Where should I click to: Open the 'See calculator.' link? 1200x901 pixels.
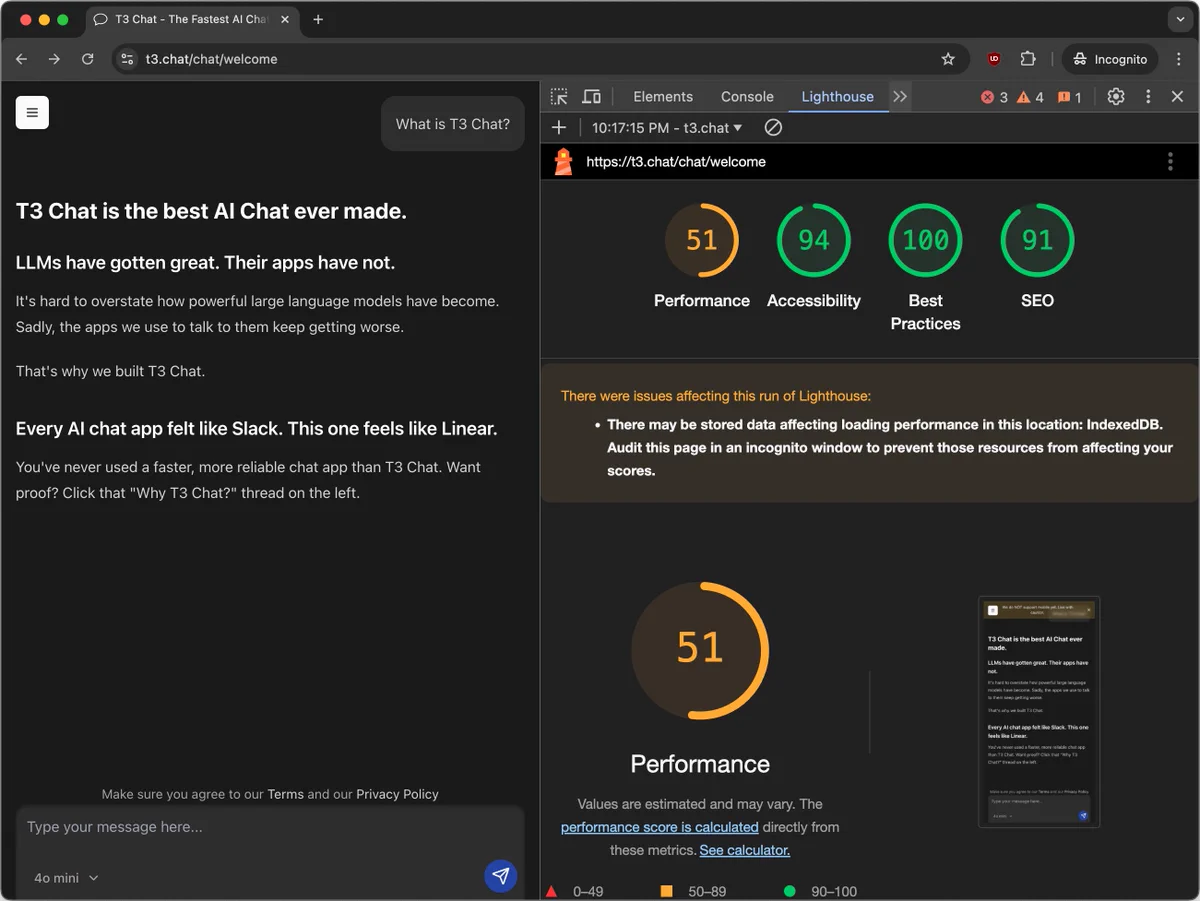745,850
